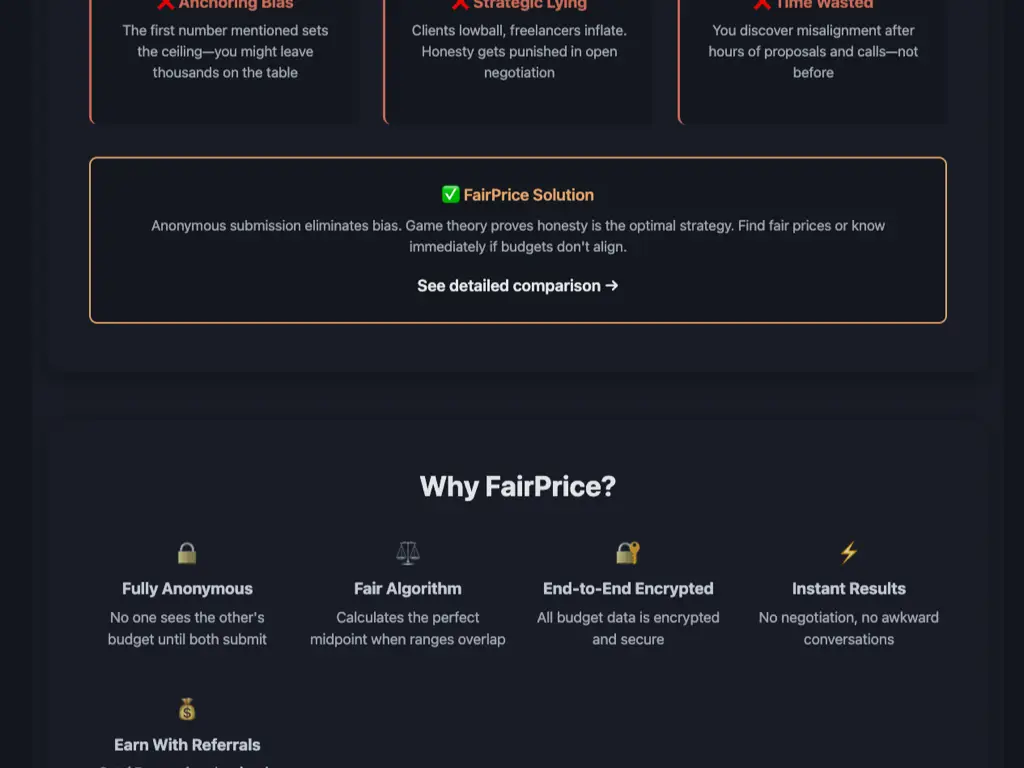Click the Fully Anonymous label text

[187, 588]
